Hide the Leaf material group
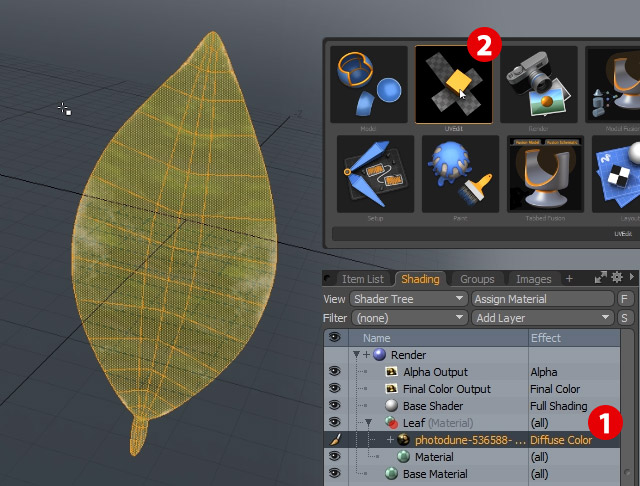Screen dimensions: 640x486 (x=335, y=422)
